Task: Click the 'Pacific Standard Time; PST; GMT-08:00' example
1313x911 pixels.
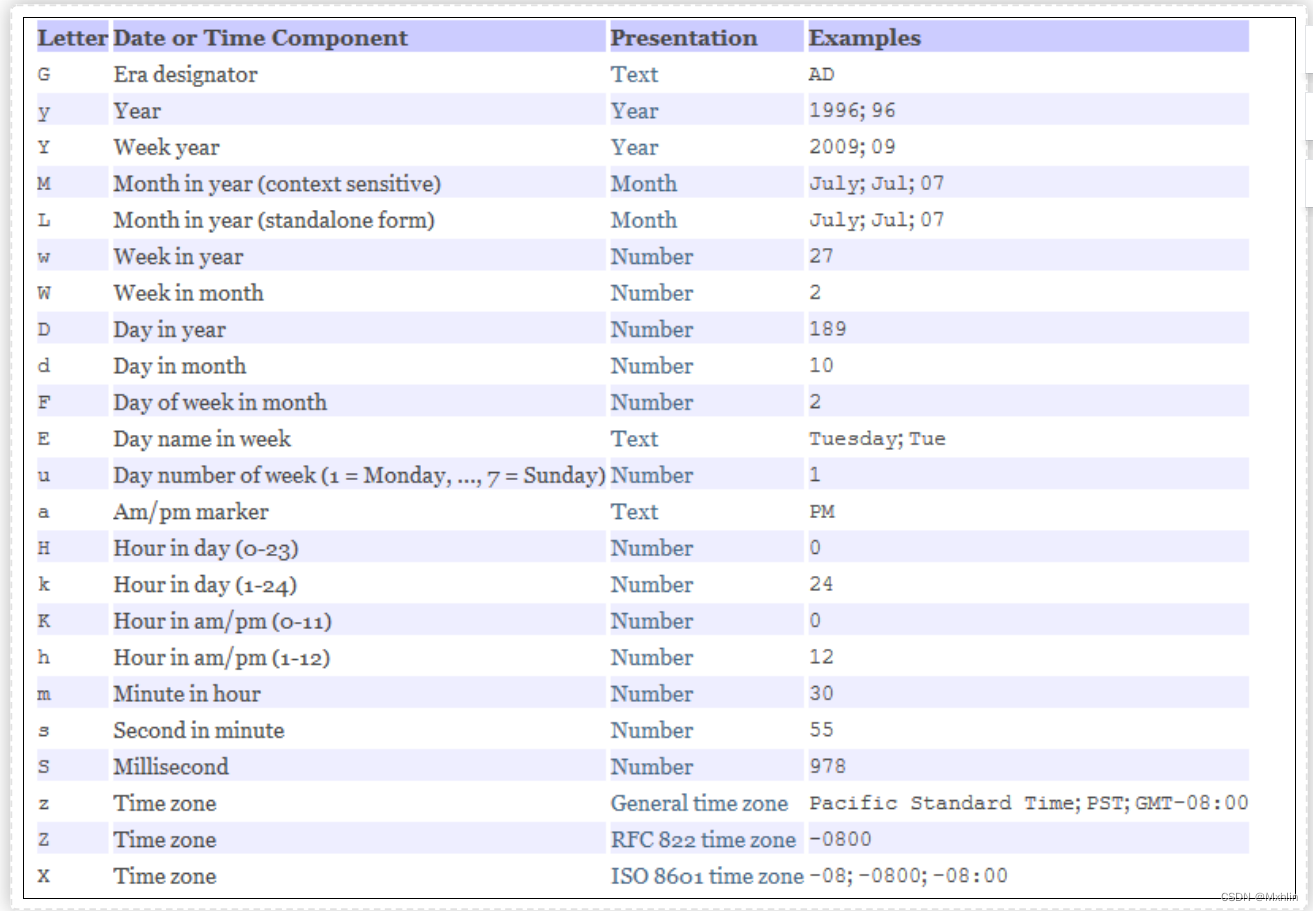Action: pos(1028,803)
